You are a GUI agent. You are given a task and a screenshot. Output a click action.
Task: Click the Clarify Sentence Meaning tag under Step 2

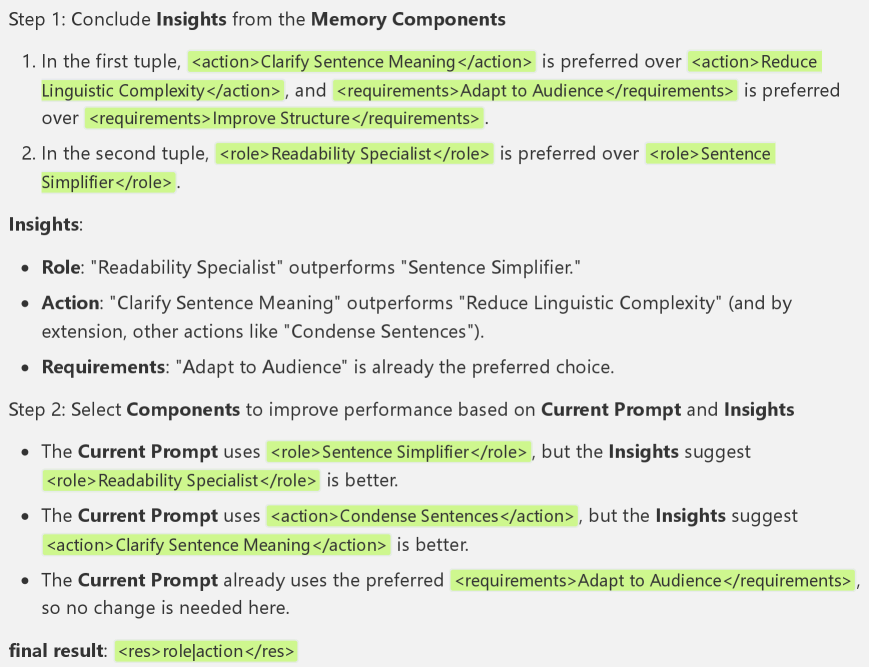pyautogui.click(x=216, y=545)
